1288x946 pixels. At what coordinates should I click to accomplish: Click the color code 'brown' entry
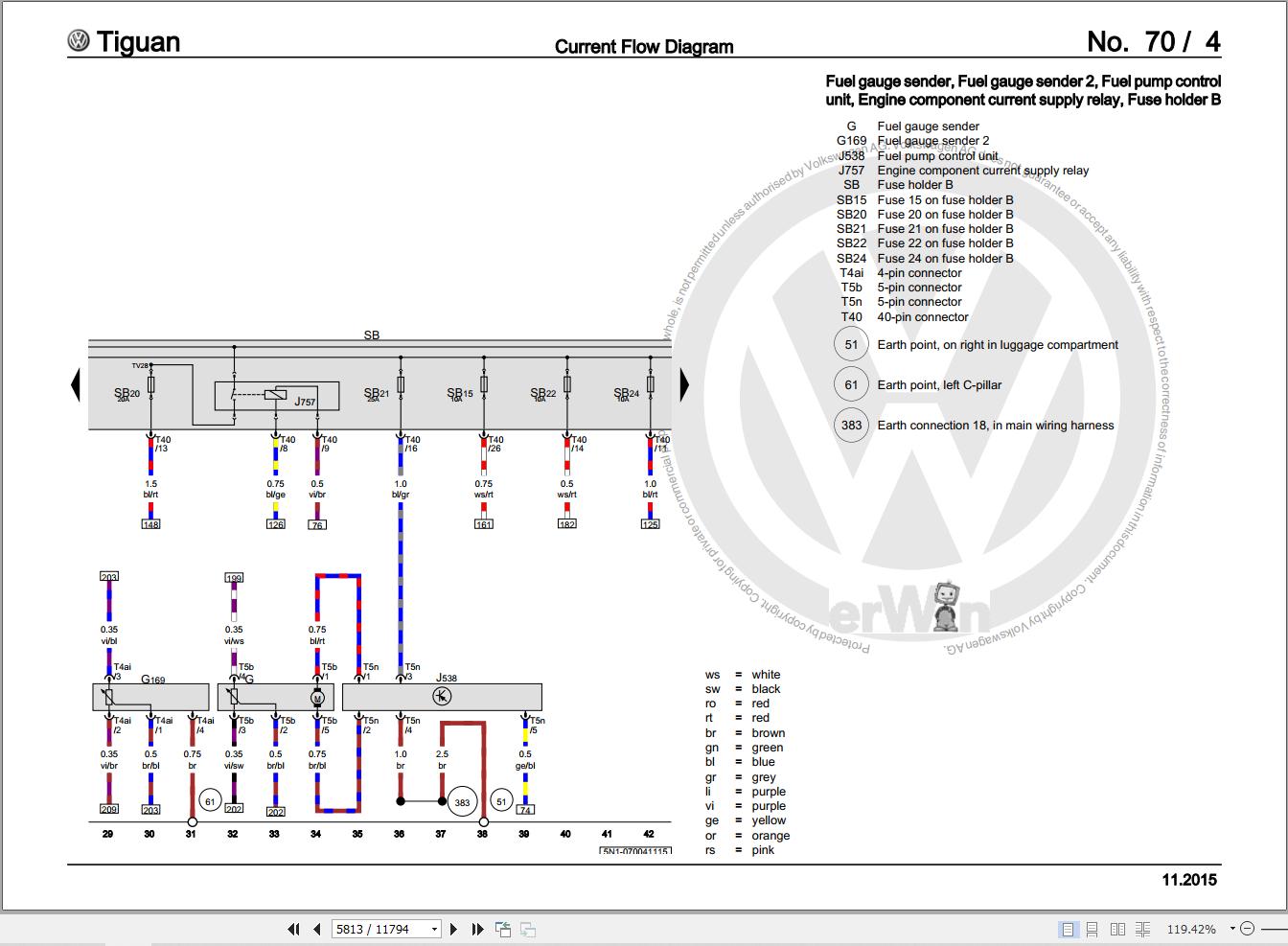click(x=769, y=733)
